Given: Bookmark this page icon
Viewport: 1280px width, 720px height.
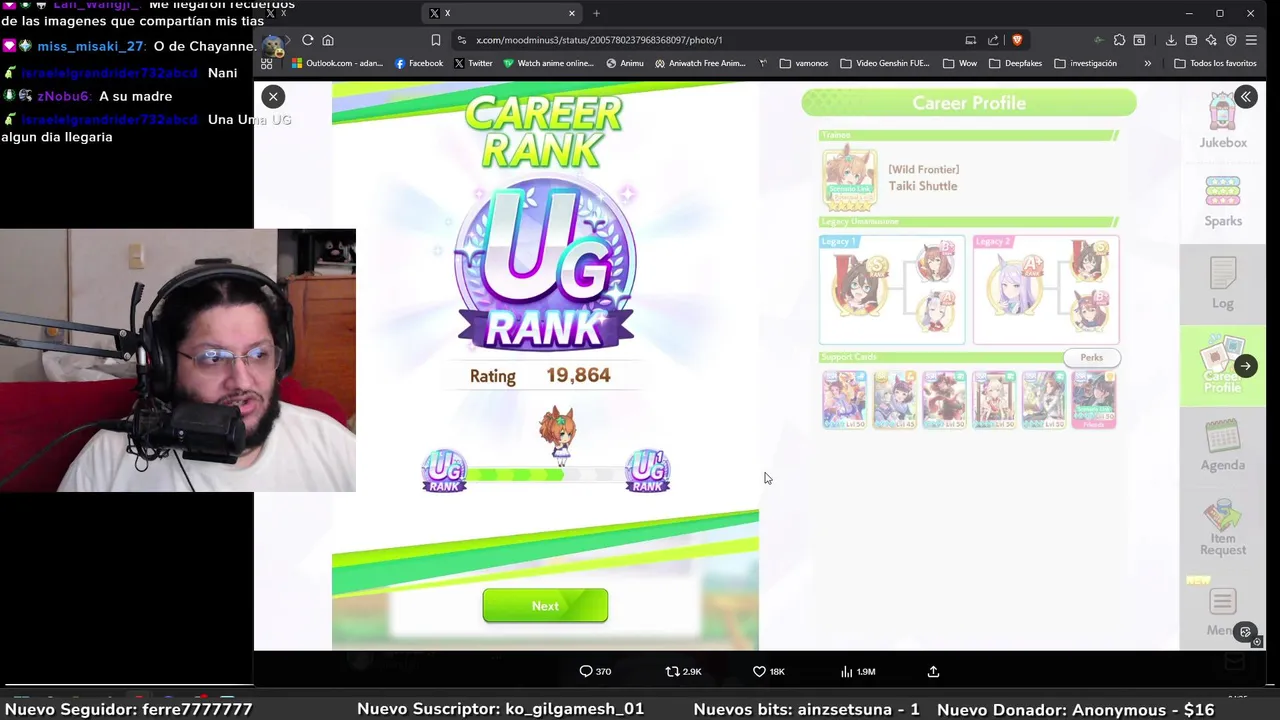Looking at the screenshot, I should 436,40.
